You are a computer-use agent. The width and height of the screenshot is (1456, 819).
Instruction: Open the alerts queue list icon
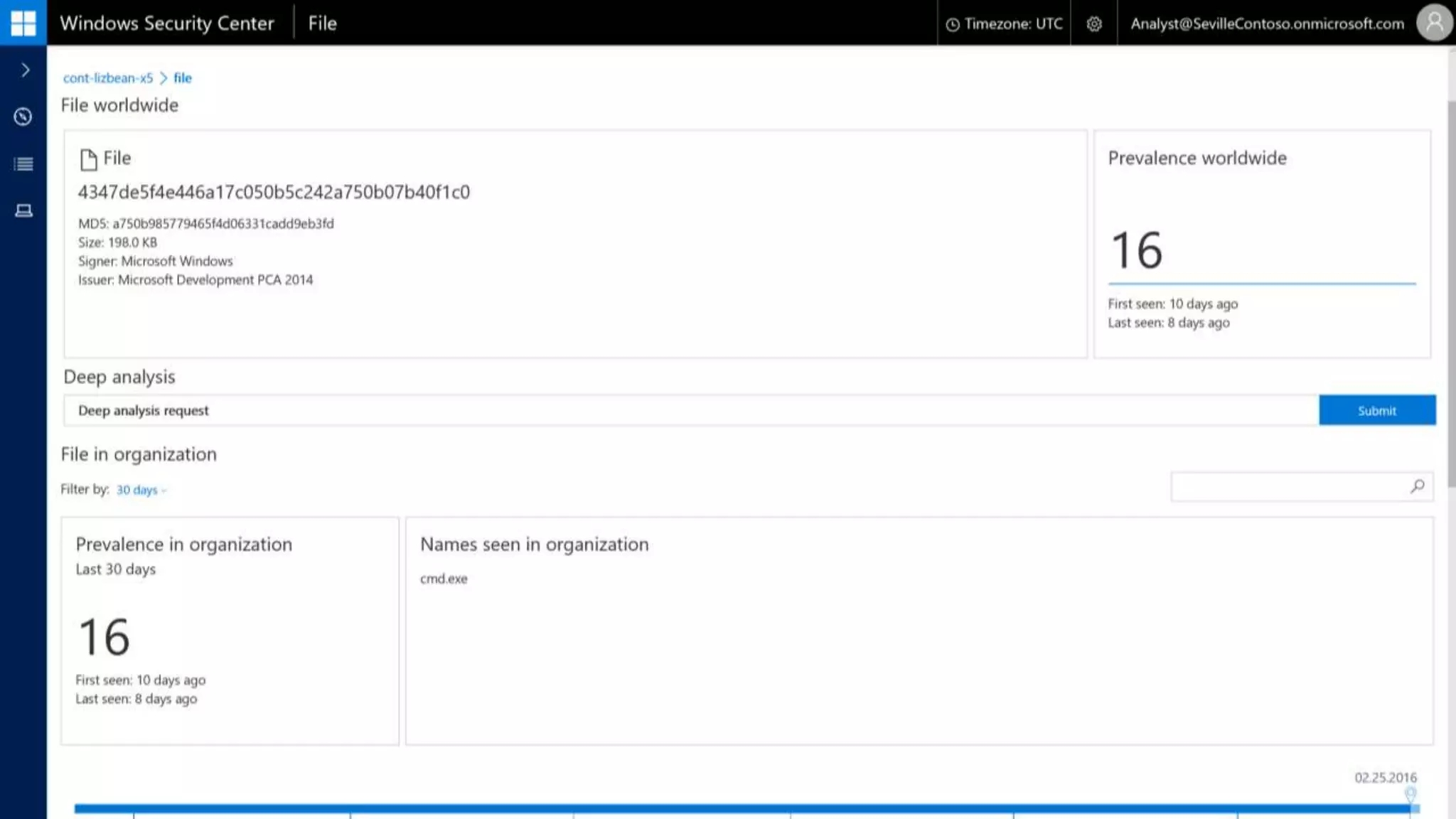tap(23, 164)
